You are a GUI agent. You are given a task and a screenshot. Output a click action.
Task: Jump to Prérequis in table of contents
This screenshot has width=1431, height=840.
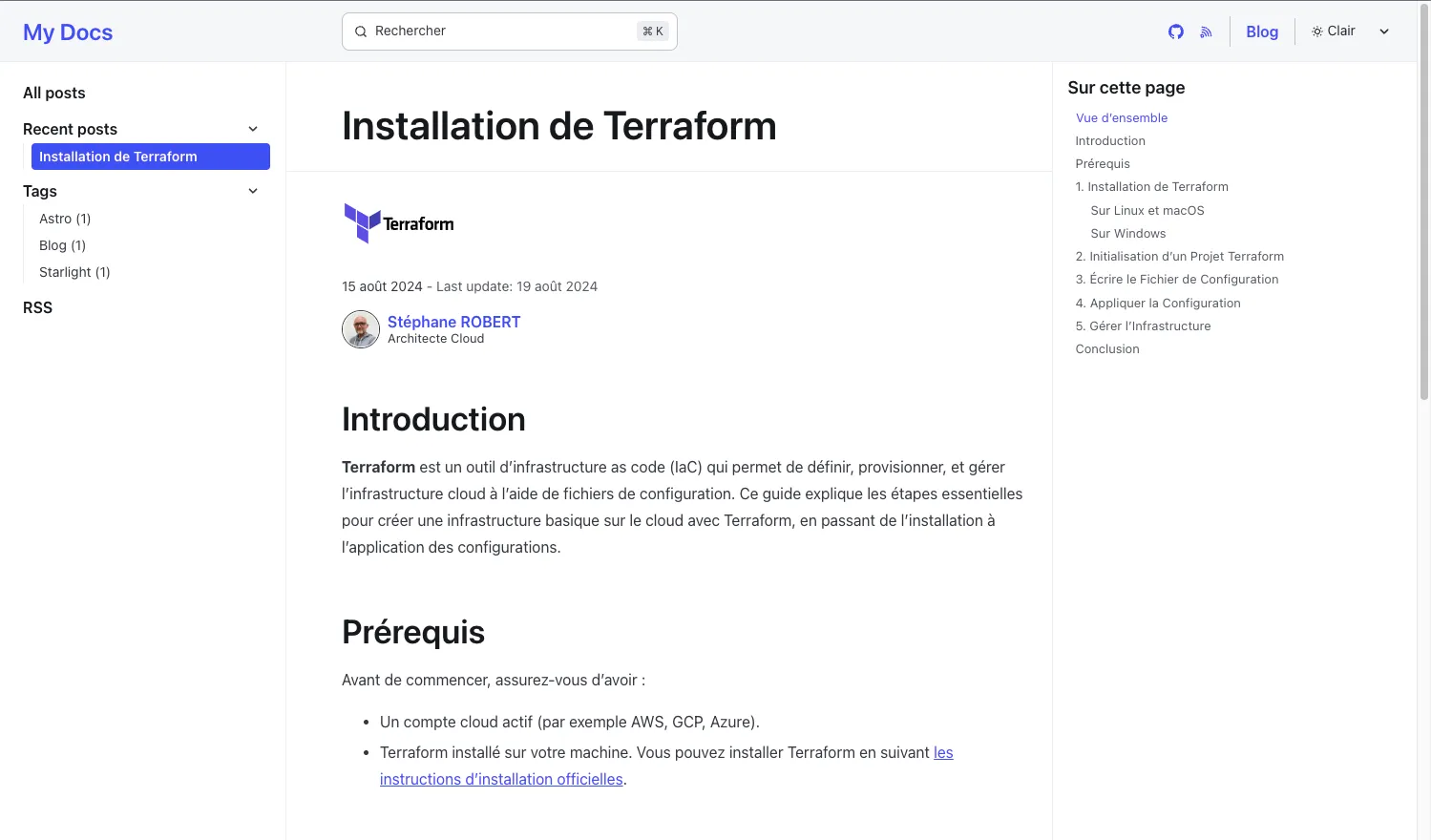point(1103,163)
